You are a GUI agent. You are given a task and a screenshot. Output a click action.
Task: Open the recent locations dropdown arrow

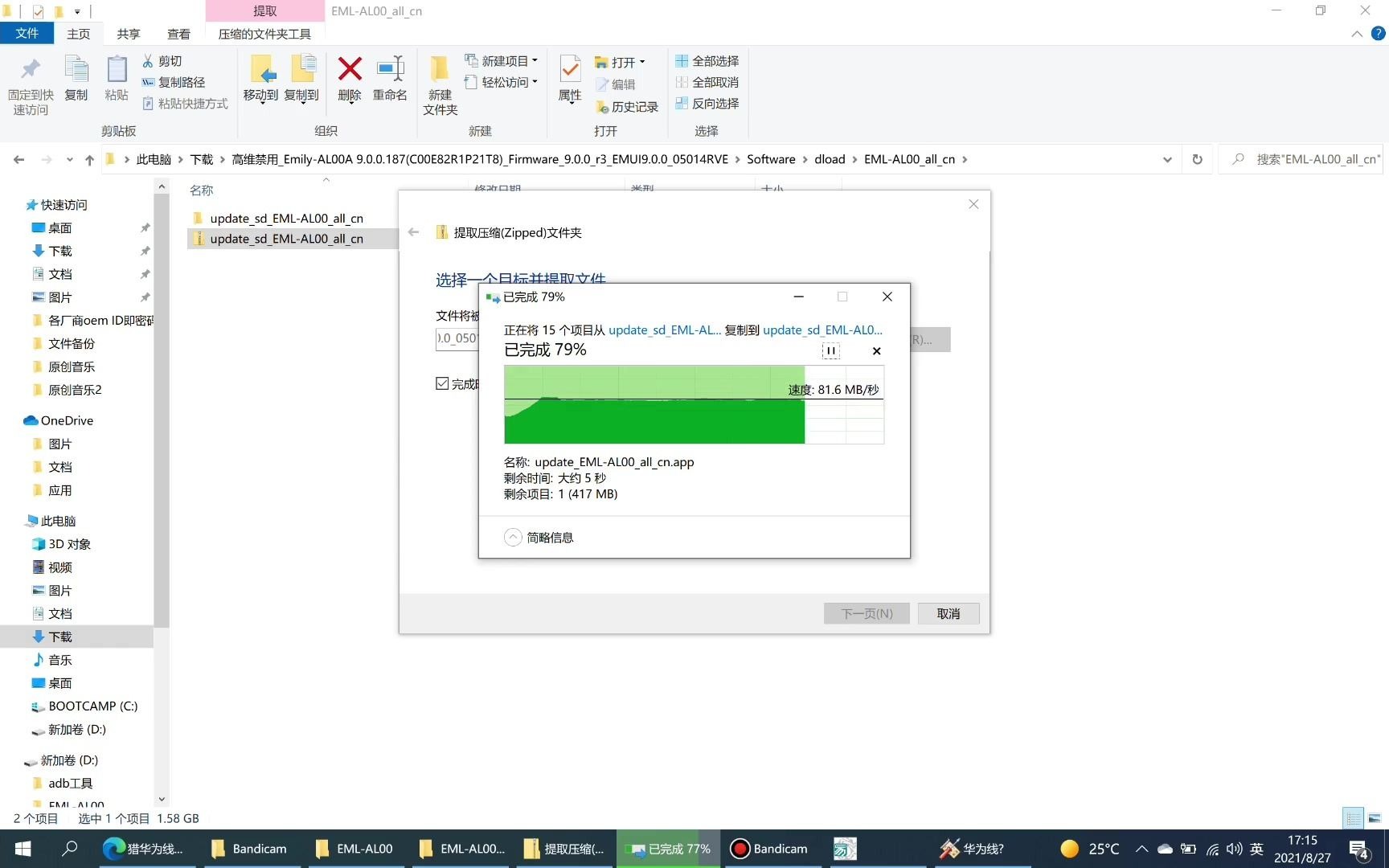[x=70, y=160]
